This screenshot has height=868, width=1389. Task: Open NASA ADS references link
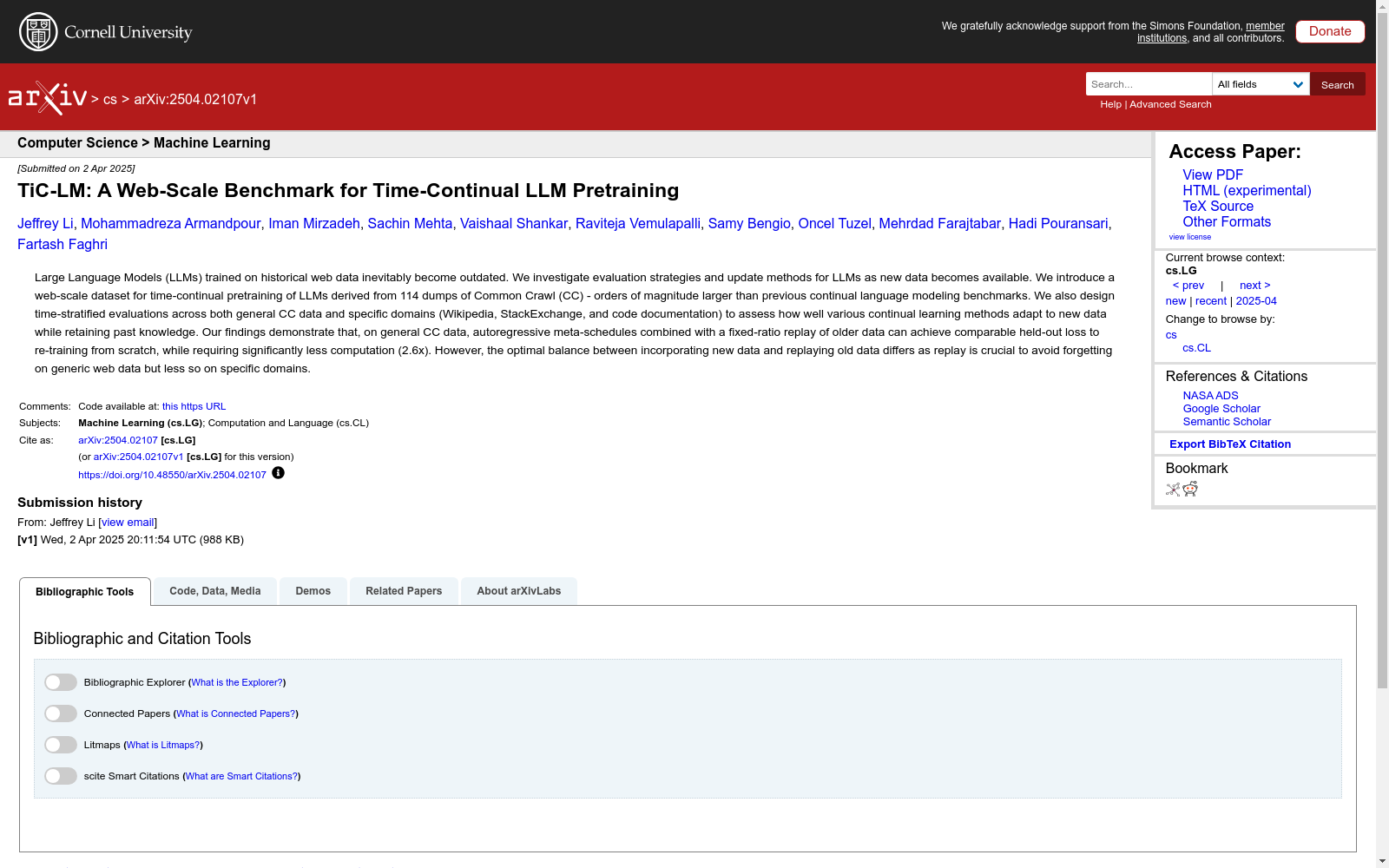point(1210,396)
